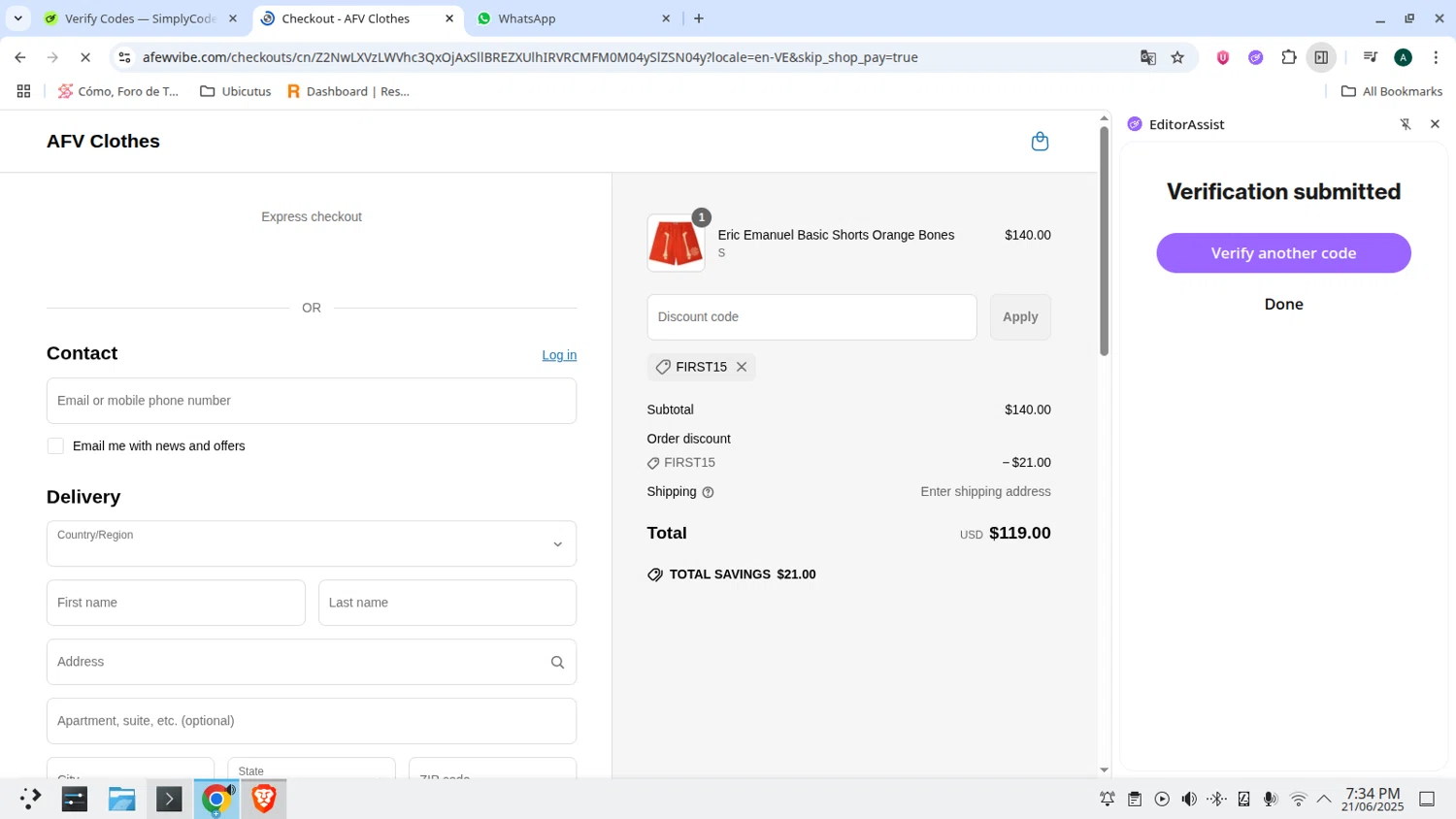Switch to the WhatsApp tab
The height and width of the screenshot is (819, 1456).
click(573, 18)
